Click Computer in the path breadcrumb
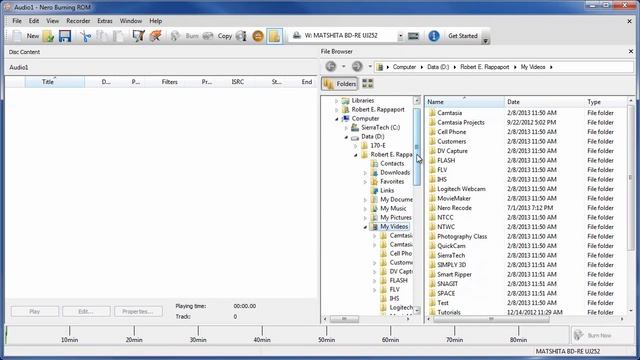This screenshot has width=640, height=360. pyautogui.click(x=404, y=67)
